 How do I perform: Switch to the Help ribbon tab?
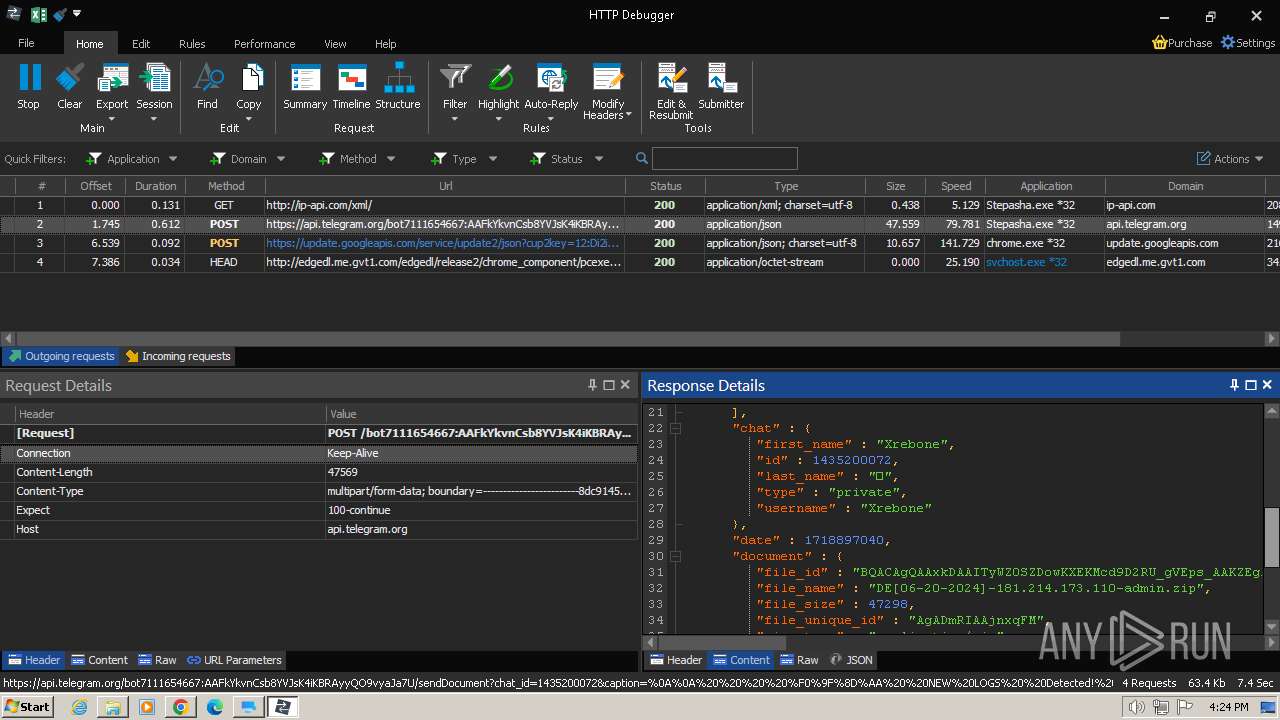(385, 44)
